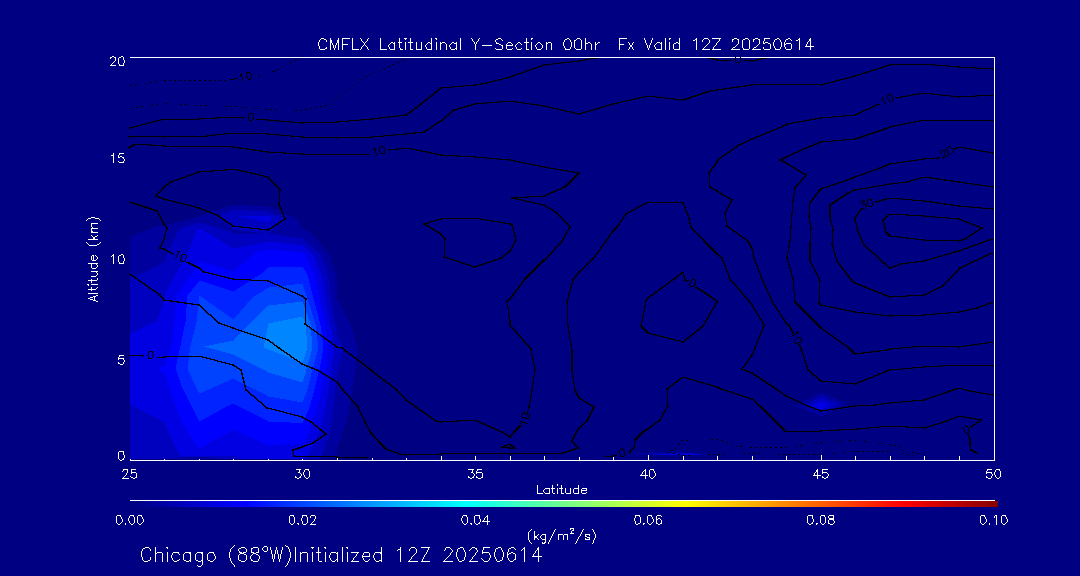Select the 30 tick label on latitude axis
Screen dimensions: 1080x576
pyautogui.click(x=302, y=473)
